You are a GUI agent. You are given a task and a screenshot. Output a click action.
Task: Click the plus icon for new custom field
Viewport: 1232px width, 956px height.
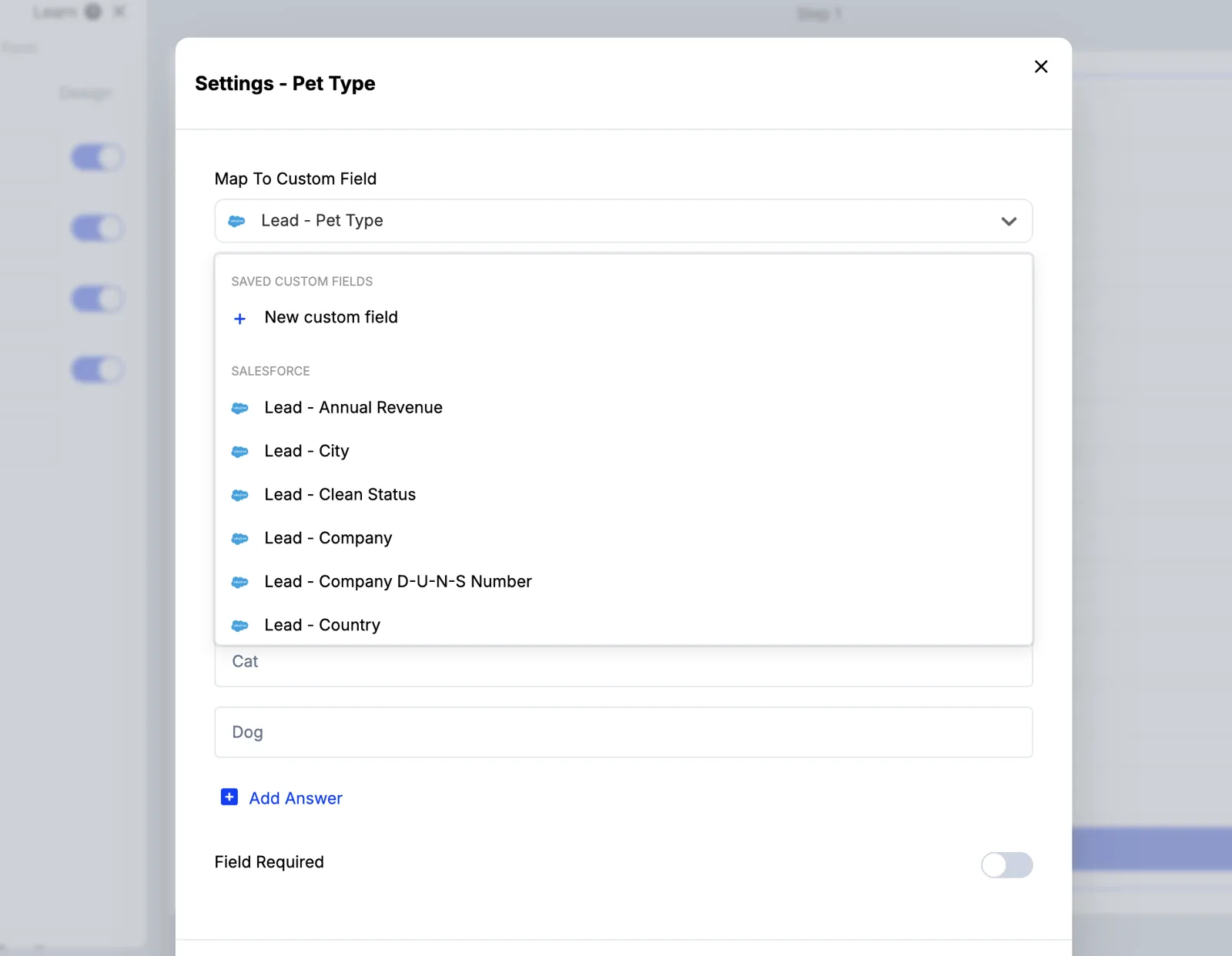point(239,319)
